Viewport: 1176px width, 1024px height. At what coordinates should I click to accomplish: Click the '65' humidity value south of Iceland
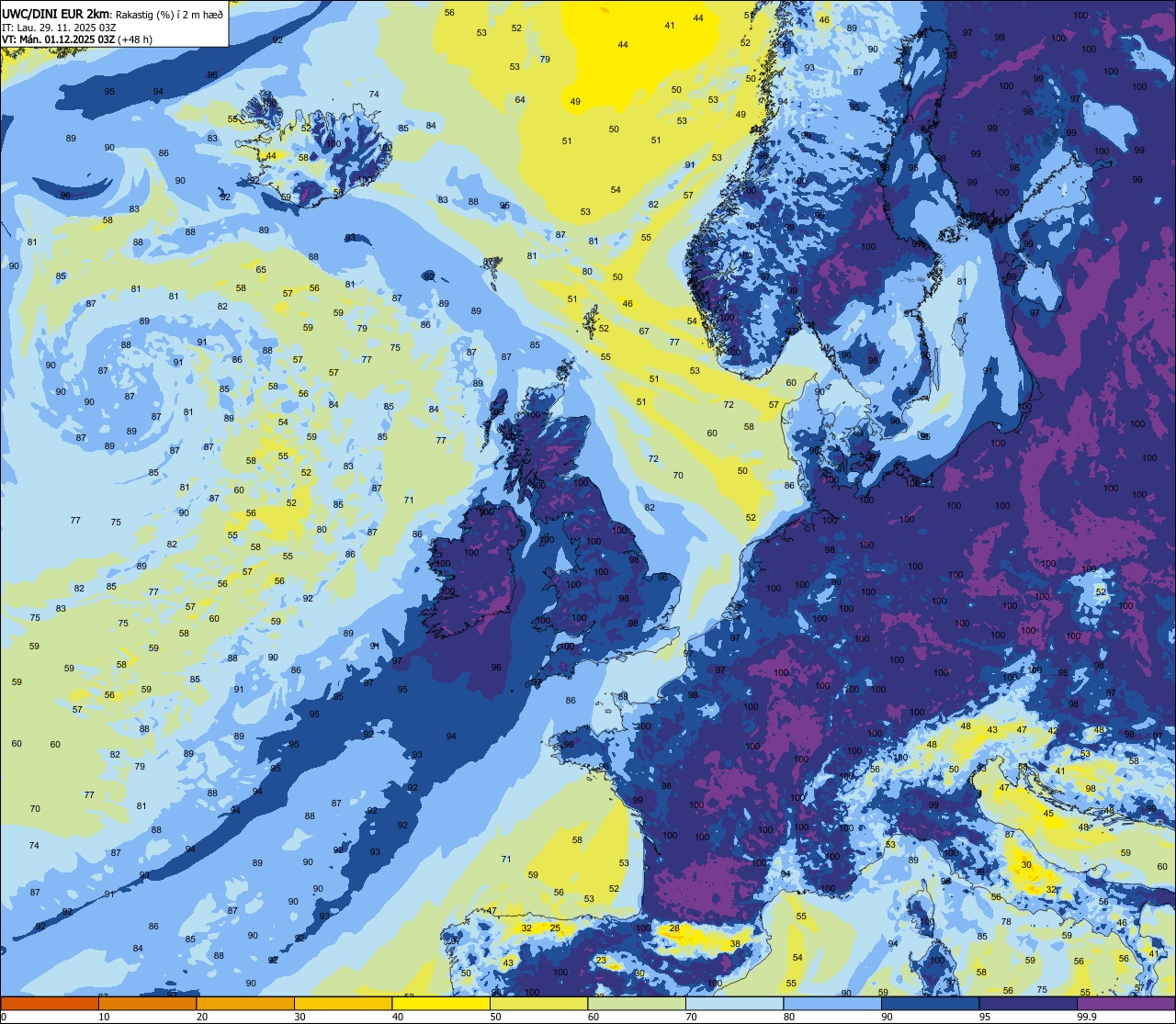coord(261,269)
